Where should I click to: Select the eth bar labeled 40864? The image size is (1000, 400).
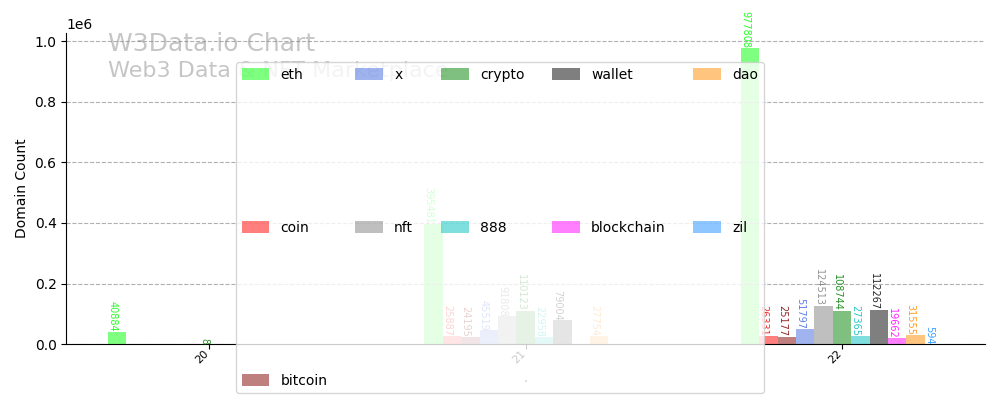pos(117,338)
